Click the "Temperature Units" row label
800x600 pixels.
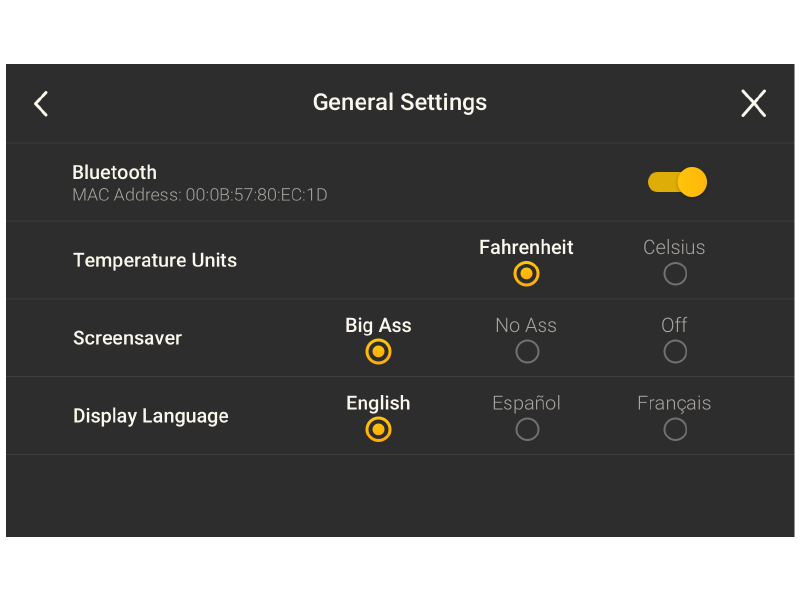click(155, 260)
